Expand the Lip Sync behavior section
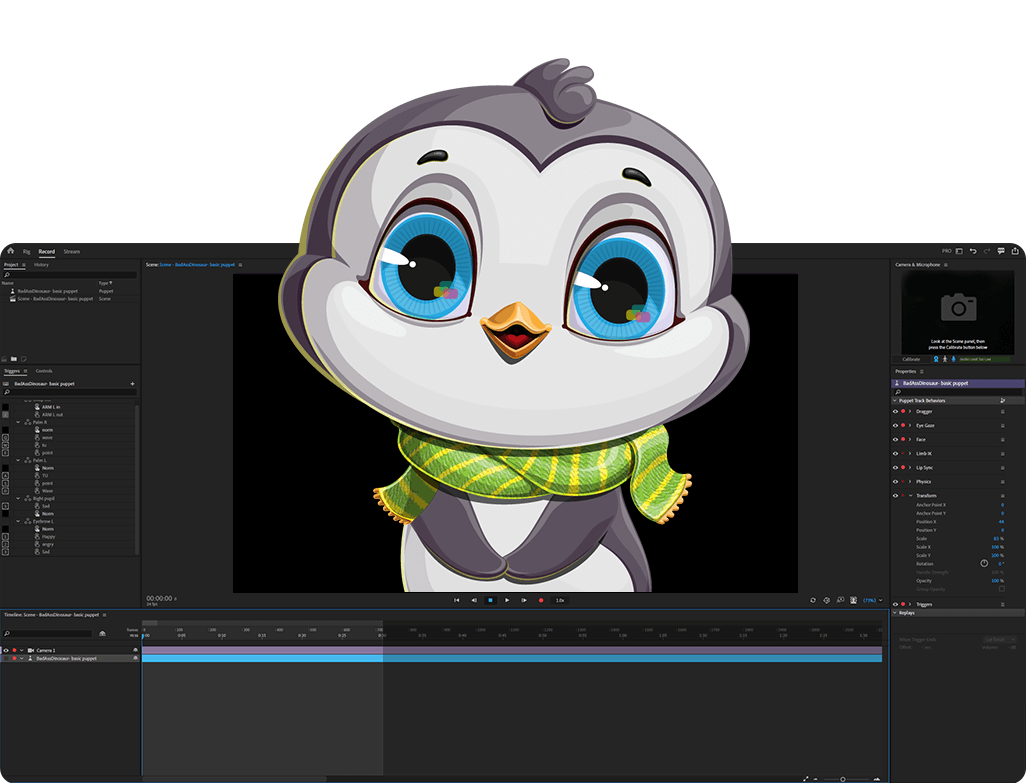1026x783 pixels. click(910, 467)
